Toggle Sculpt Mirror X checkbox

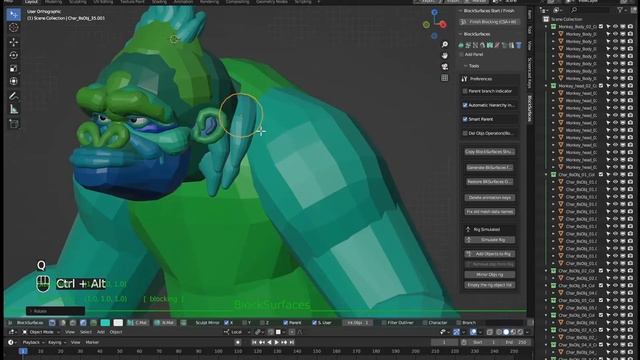coord(227,323)
